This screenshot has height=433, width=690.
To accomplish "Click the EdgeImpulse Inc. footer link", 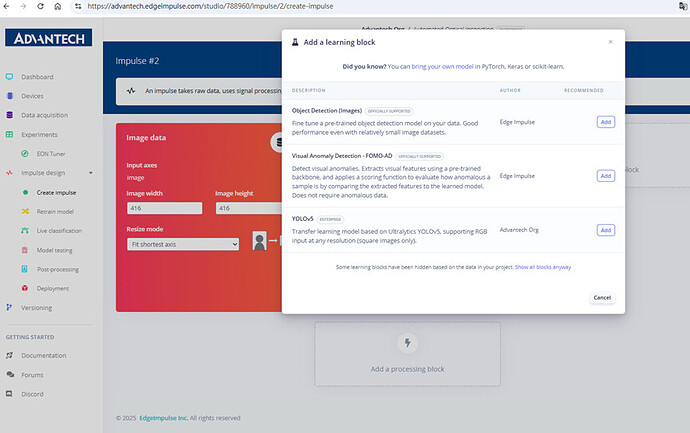I will 164,418.
